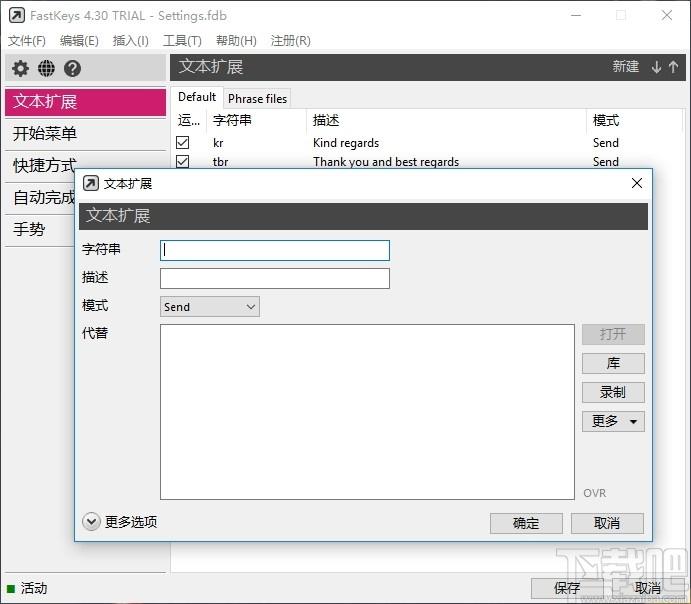The width and height of the screenshot is (691, 604).
Task: Open the help question mark icon
Action: (x=72, y=68)
